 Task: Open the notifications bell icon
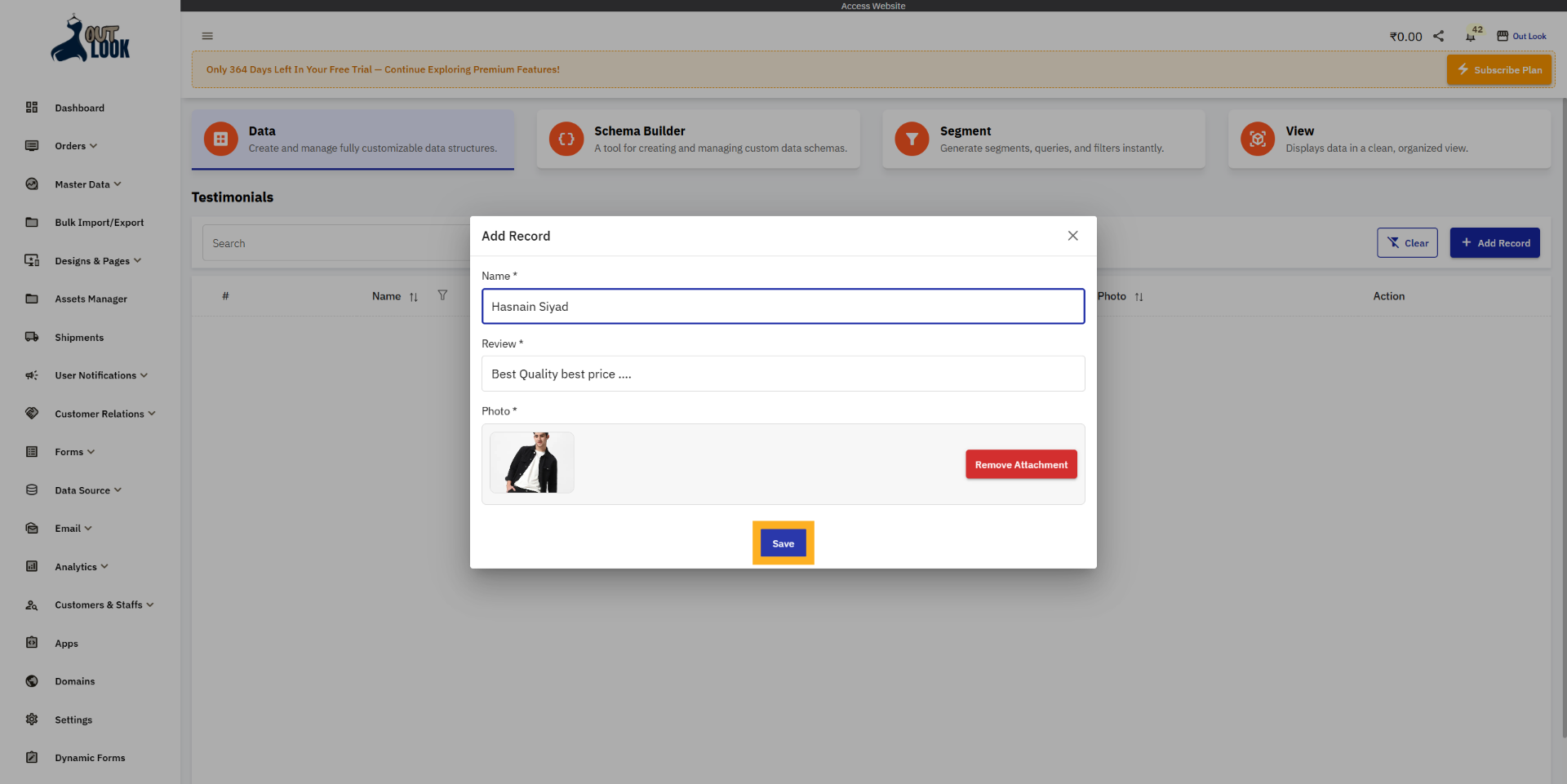click(1470, 37)
